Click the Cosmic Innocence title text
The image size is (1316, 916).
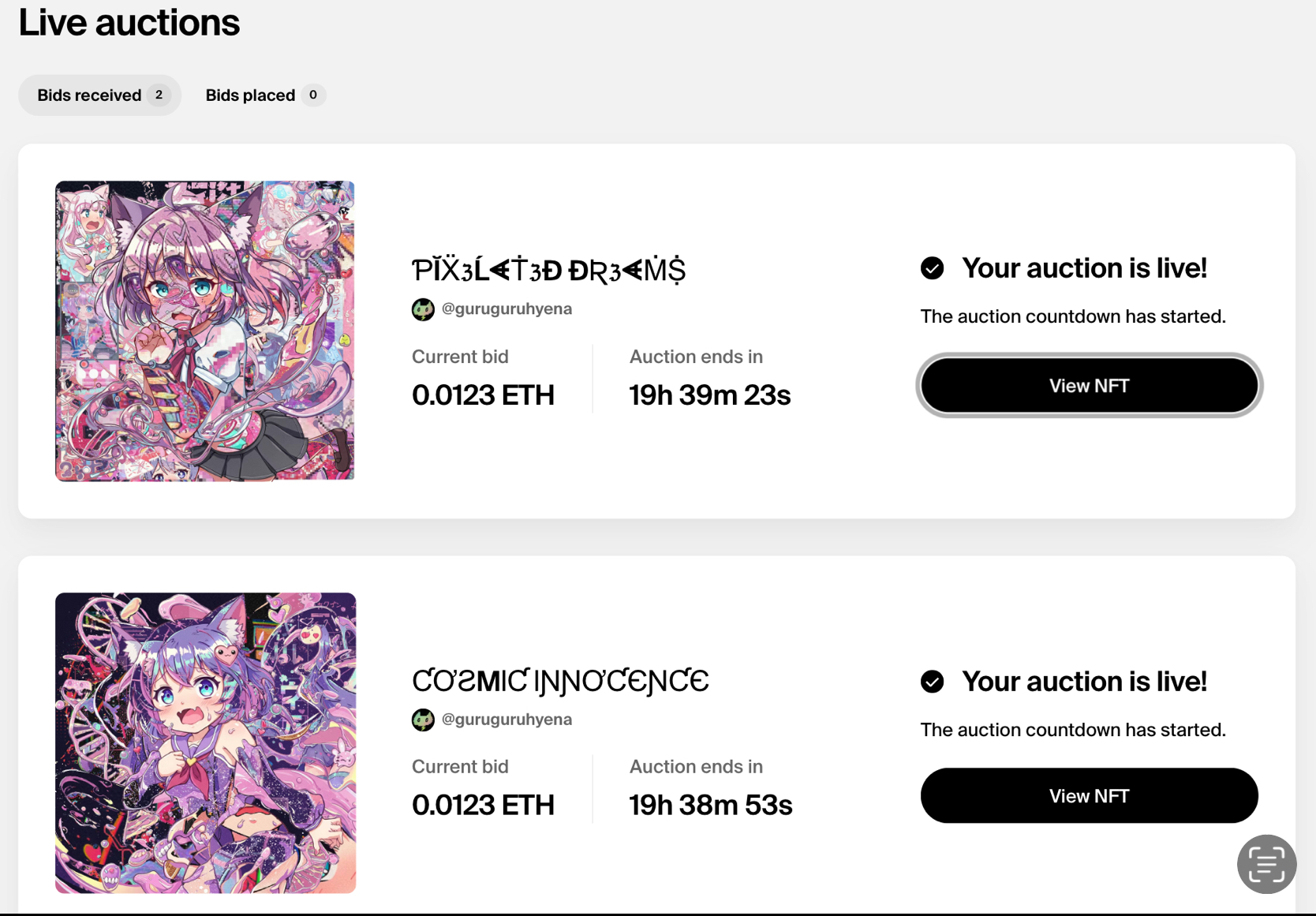[560, 681]
